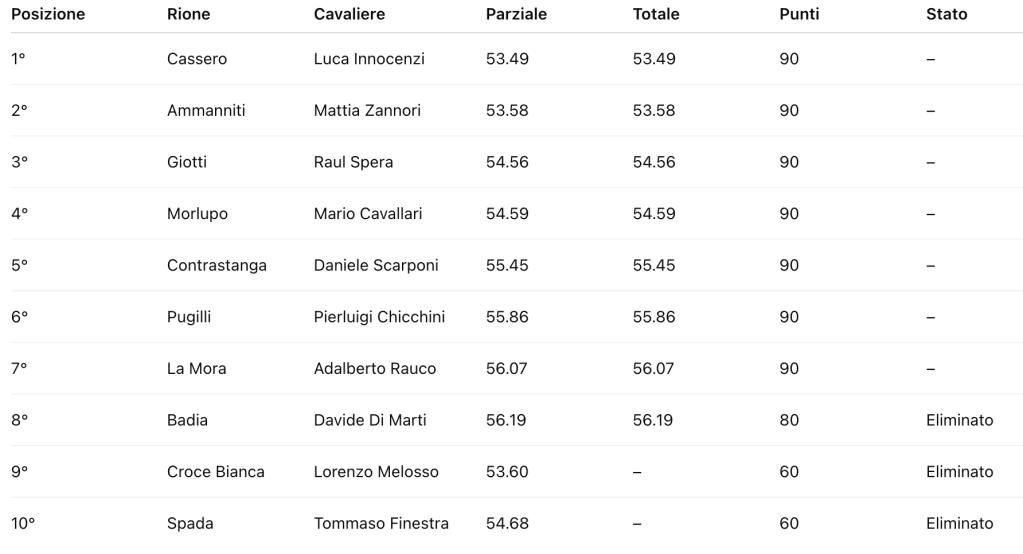Screen dimensions: 1023x554
Task: Select the Croce Bianca rione cell
Action: click(x=216, y=472)
